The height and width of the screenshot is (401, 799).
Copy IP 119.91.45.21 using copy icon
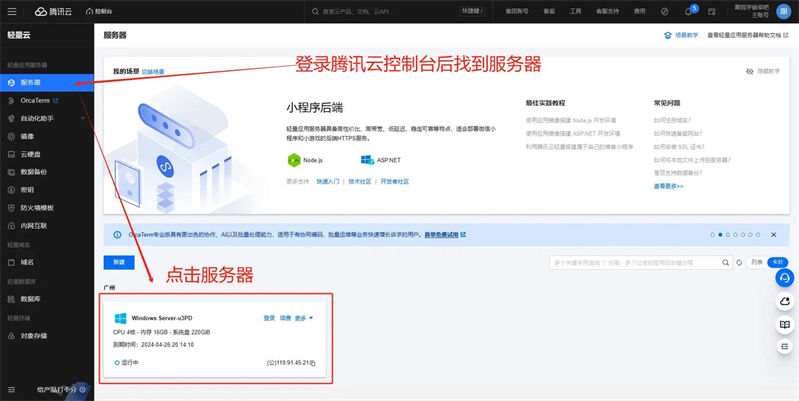313,363
